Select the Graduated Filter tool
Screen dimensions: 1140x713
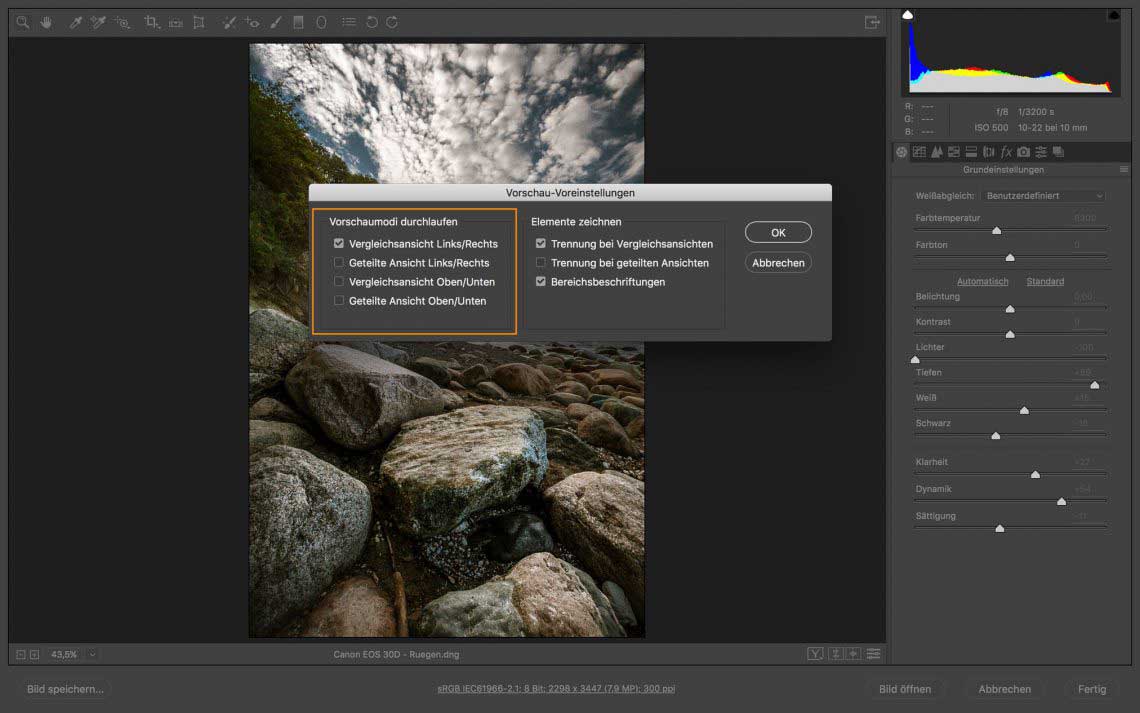[x=298, y=22]
